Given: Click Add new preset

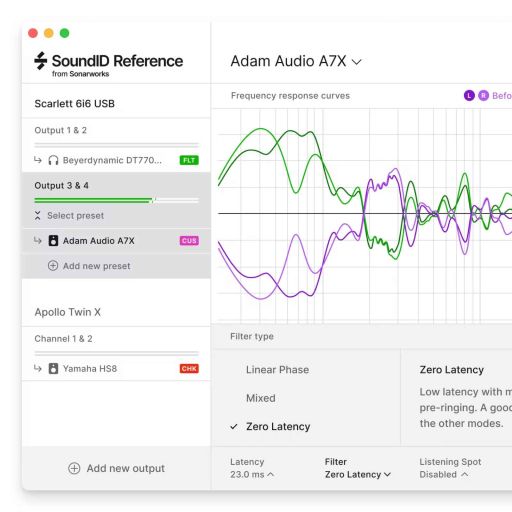Looking at the screenshot, I should point(97,266).
